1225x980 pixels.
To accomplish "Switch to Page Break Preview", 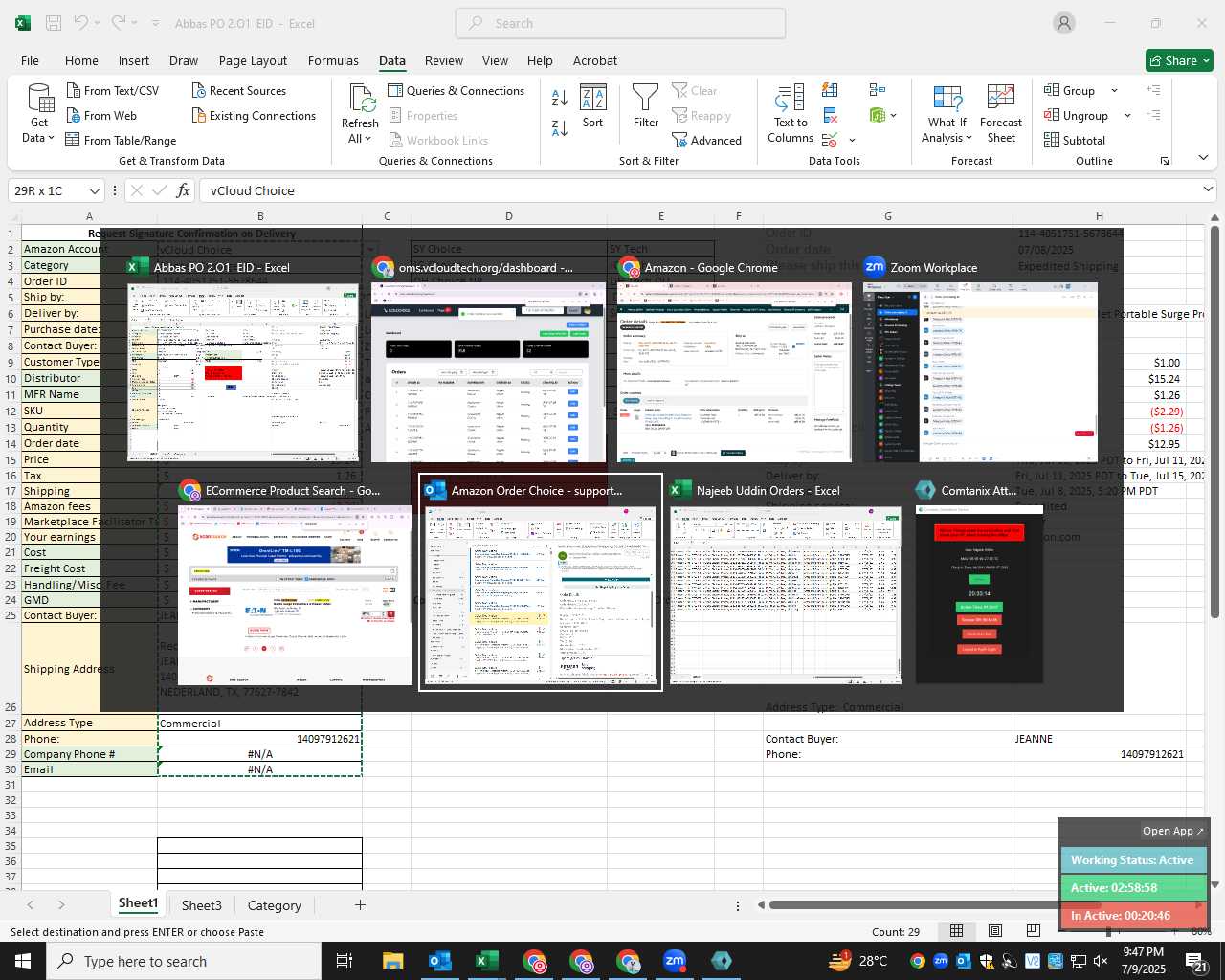I will click(x=1033, y=931).
